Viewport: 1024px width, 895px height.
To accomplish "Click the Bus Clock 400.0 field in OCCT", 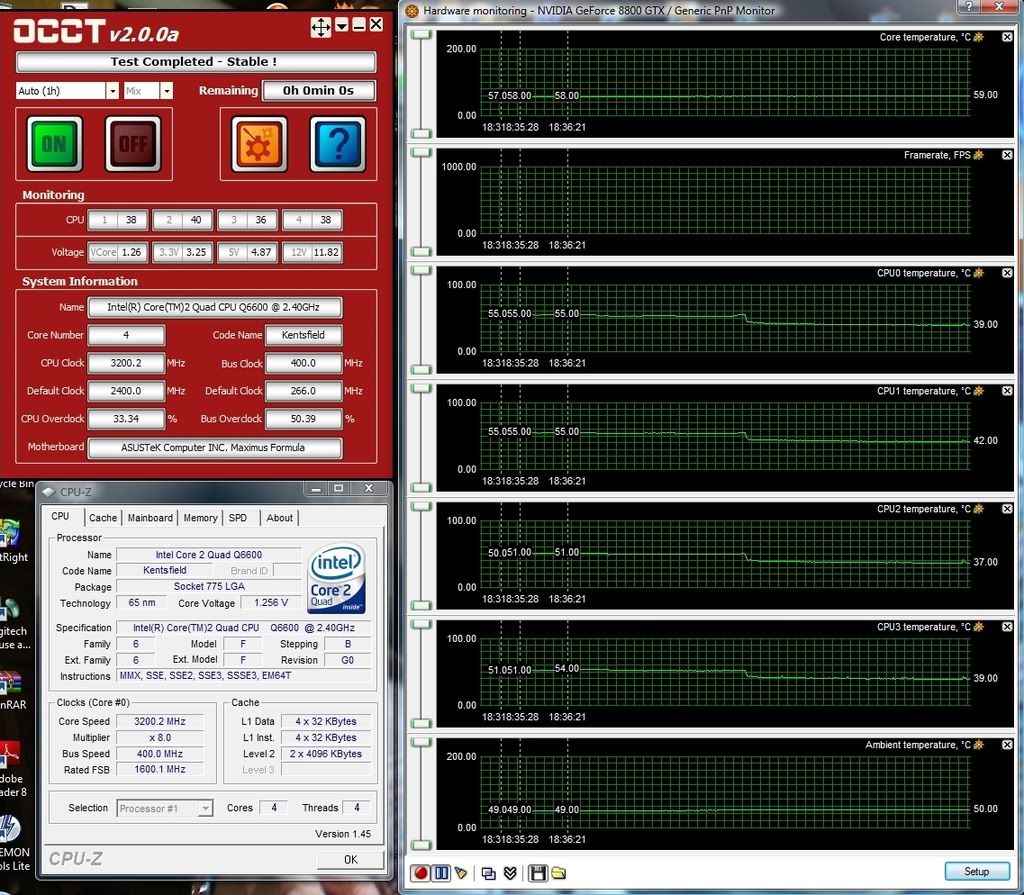I will coord(303,363).
